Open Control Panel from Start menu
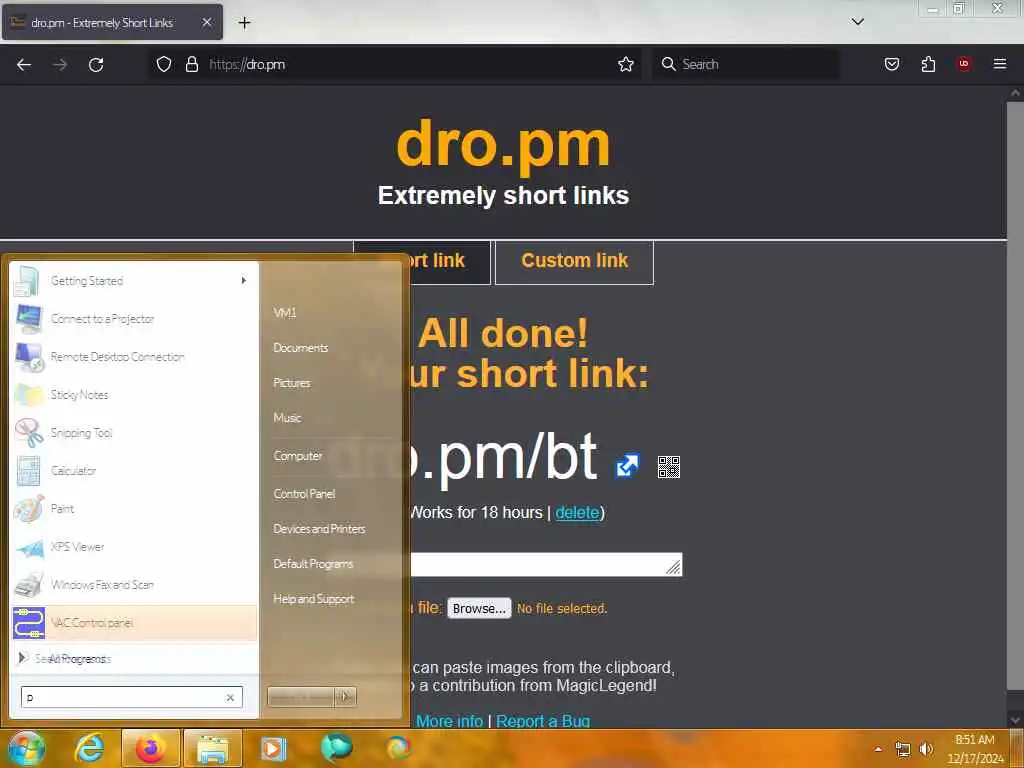Screen dimensions: 1024x768 click(304, 494)
